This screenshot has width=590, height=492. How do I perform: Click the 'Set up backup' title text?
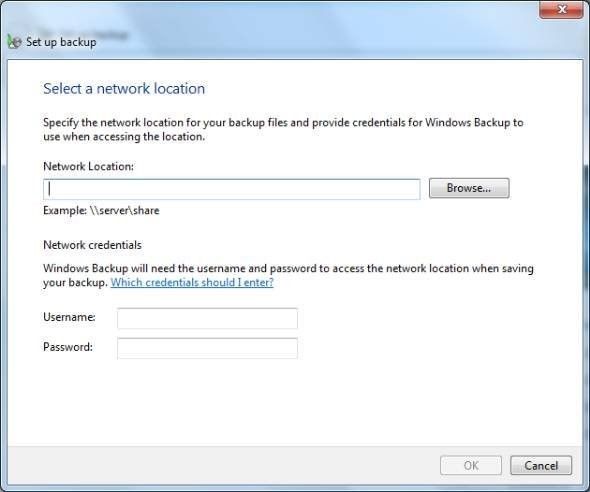(61, 42)
